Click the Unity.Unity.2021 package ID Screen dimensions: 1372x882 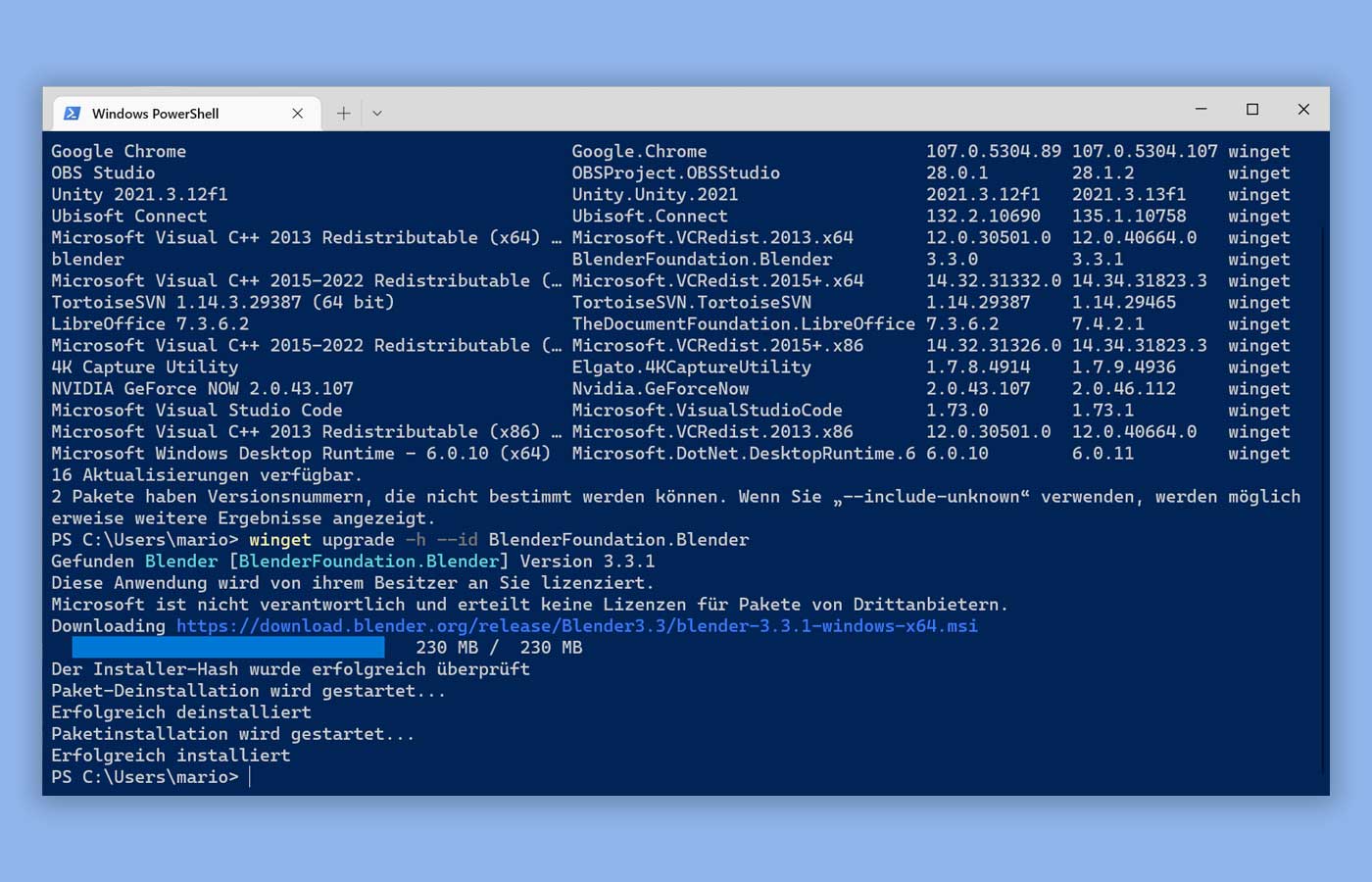tap(655, 194)
